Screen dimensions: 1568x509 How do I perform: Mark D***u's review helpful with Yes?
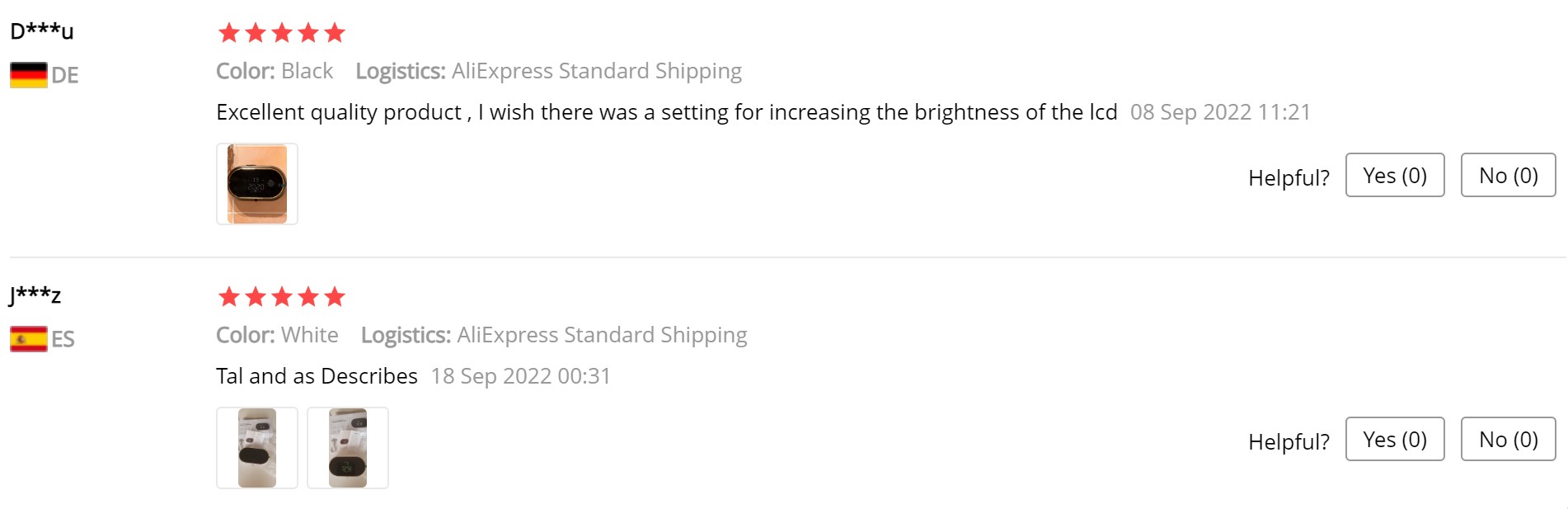(1394, 176)
